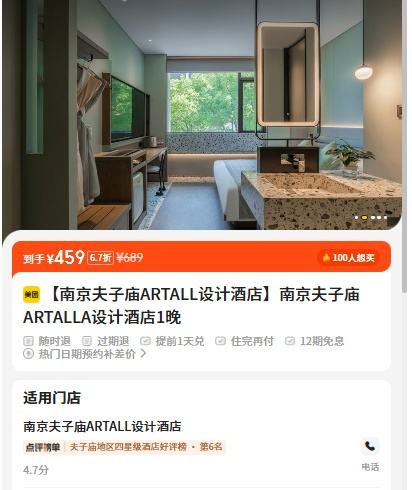Click the 提前1天兑 check icon
The height and width of the screenshot is (490, 412).
[145, 341]
